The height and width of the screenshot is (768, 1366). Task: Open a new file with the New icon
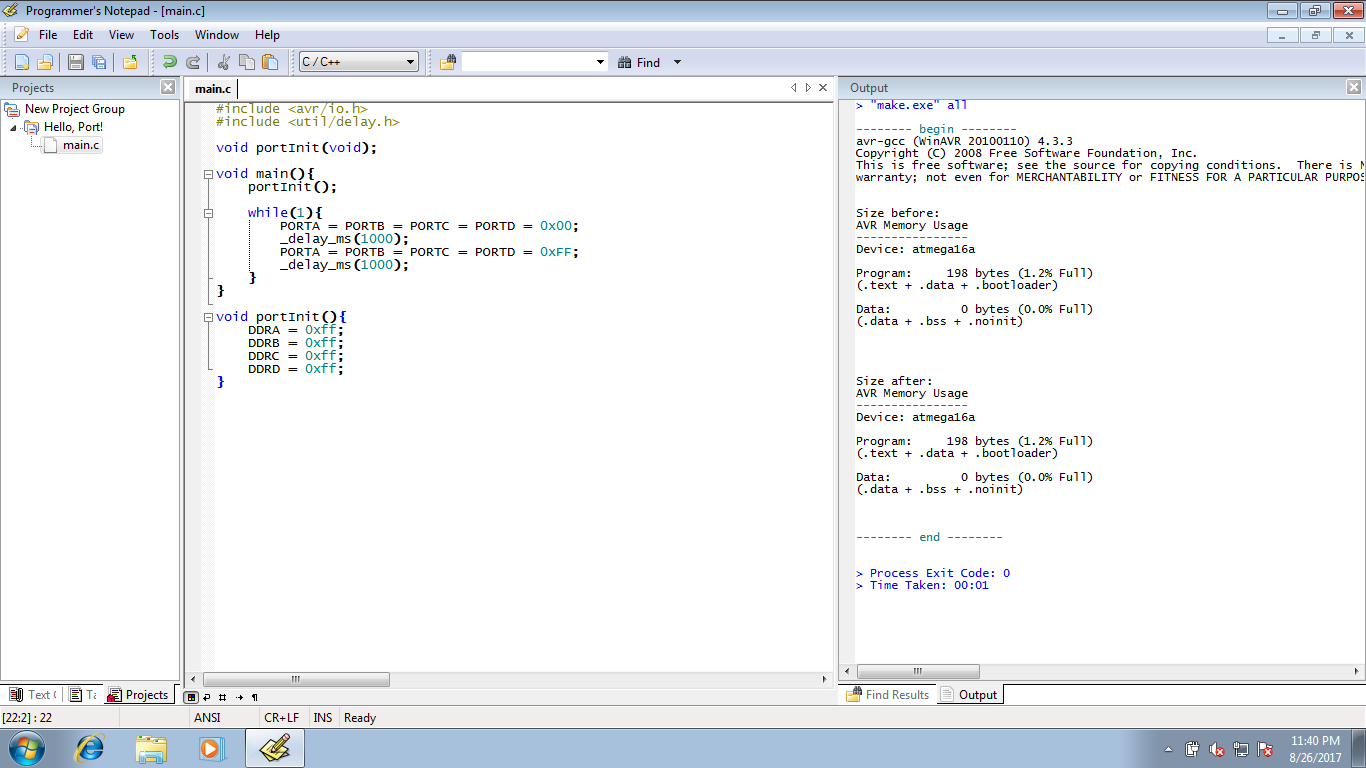[x=22, y=61]
